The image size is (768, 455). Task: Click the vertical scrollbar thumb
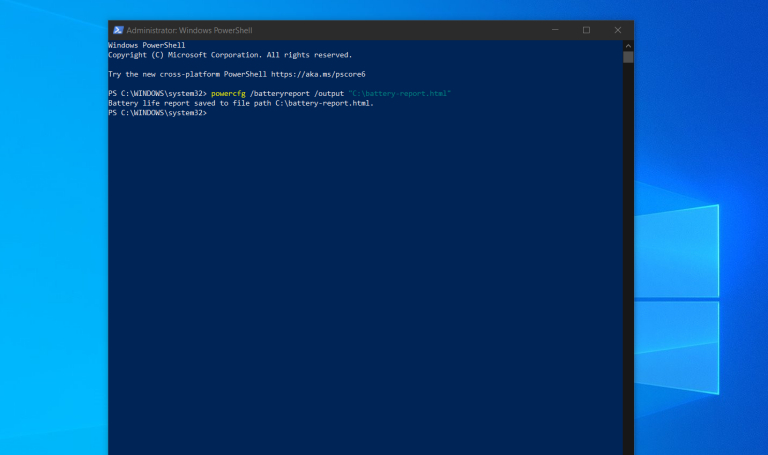pos(628,57)
